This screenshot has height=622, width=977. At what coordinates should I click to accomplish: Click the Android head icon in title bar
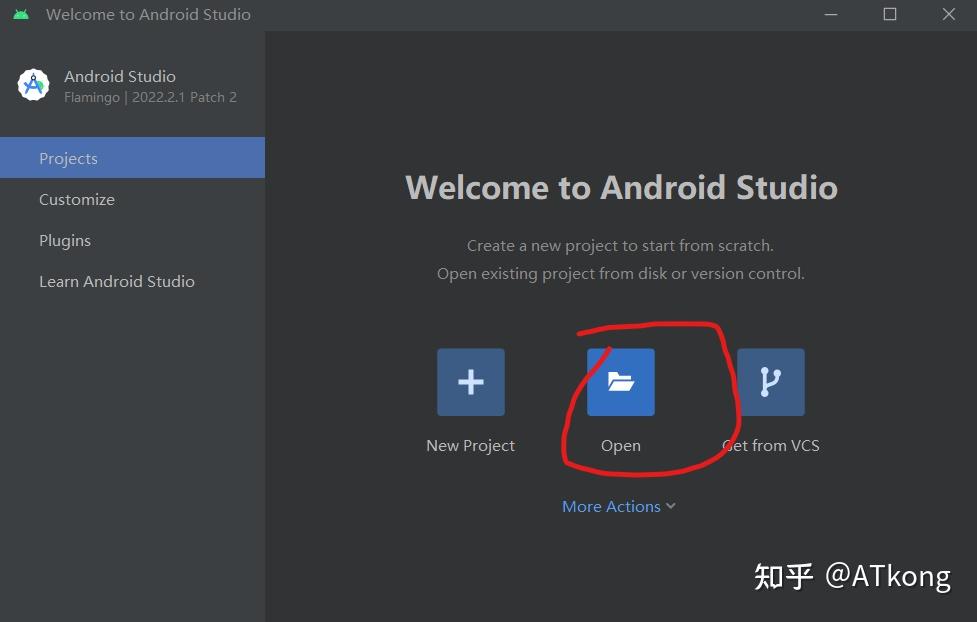point(20,14)
